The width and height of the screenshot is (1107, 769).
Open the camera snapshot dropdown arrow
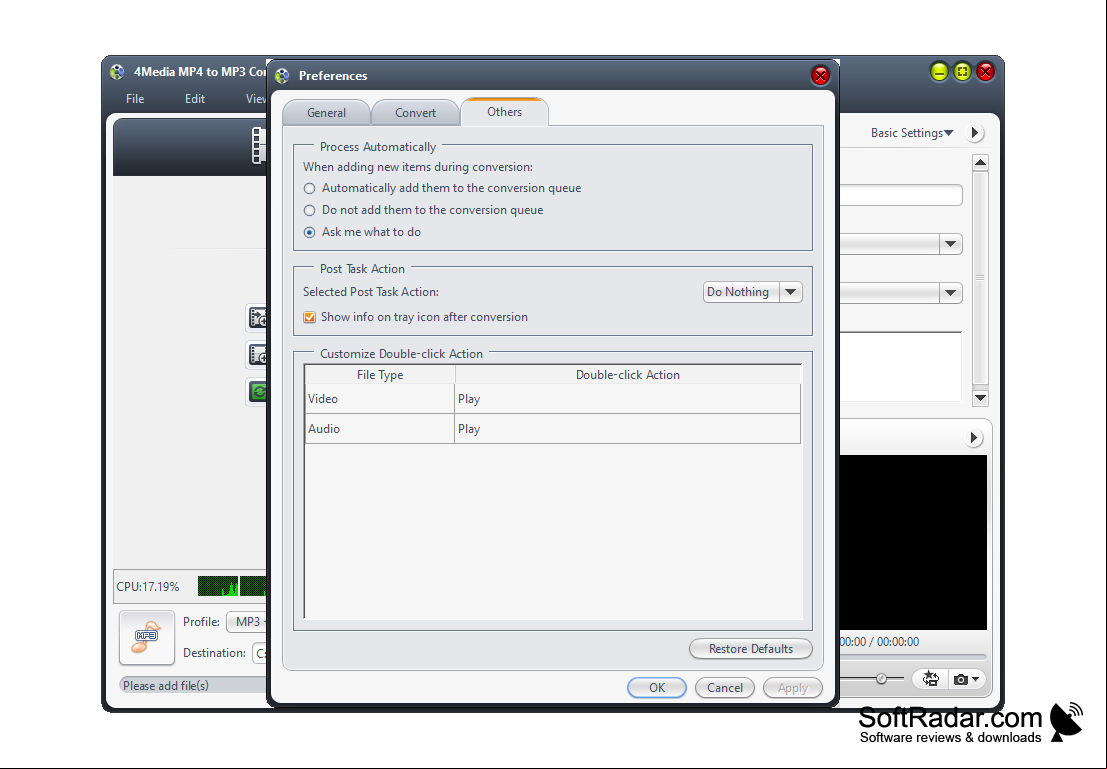(x=975, y=679)
